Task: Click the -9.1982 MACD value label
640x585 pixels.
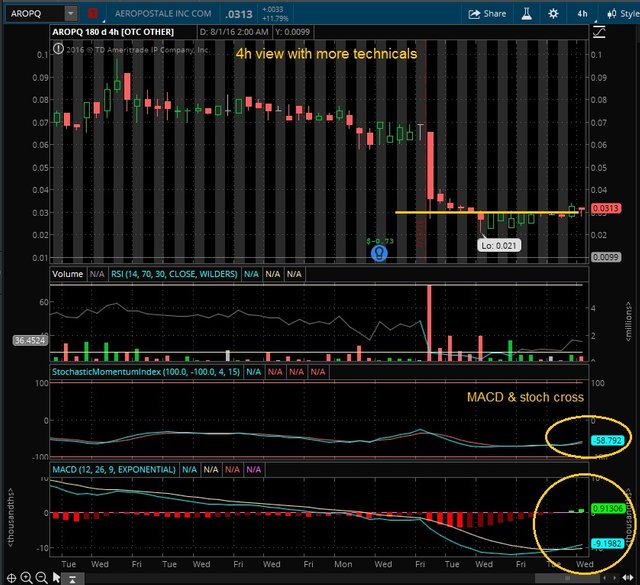Action: coord(607,543)
